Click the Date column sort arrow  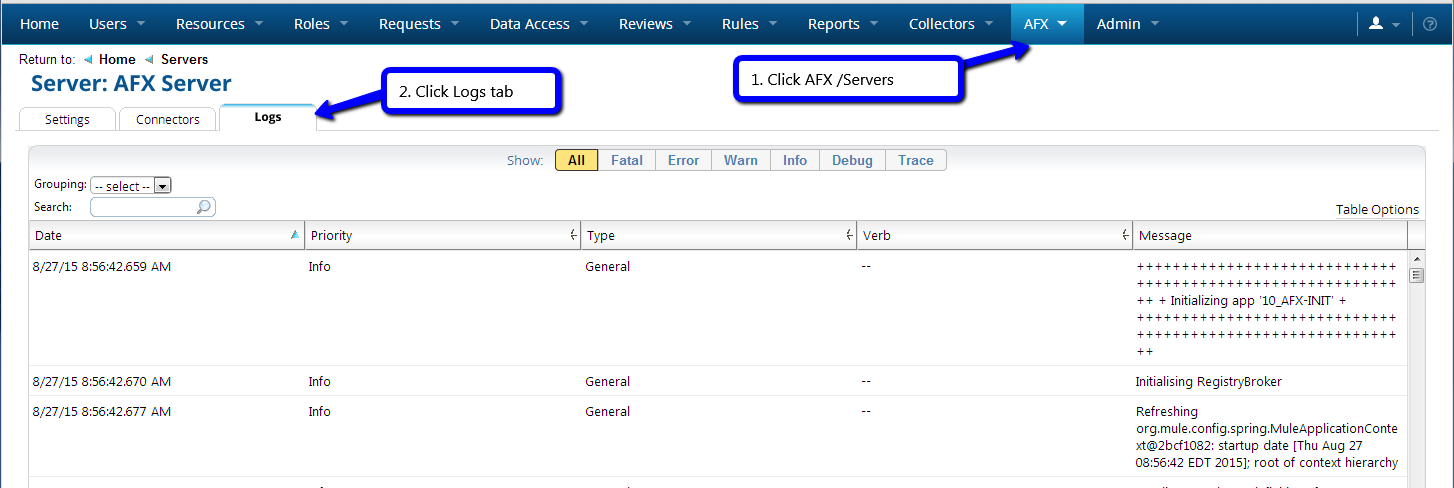294,235
